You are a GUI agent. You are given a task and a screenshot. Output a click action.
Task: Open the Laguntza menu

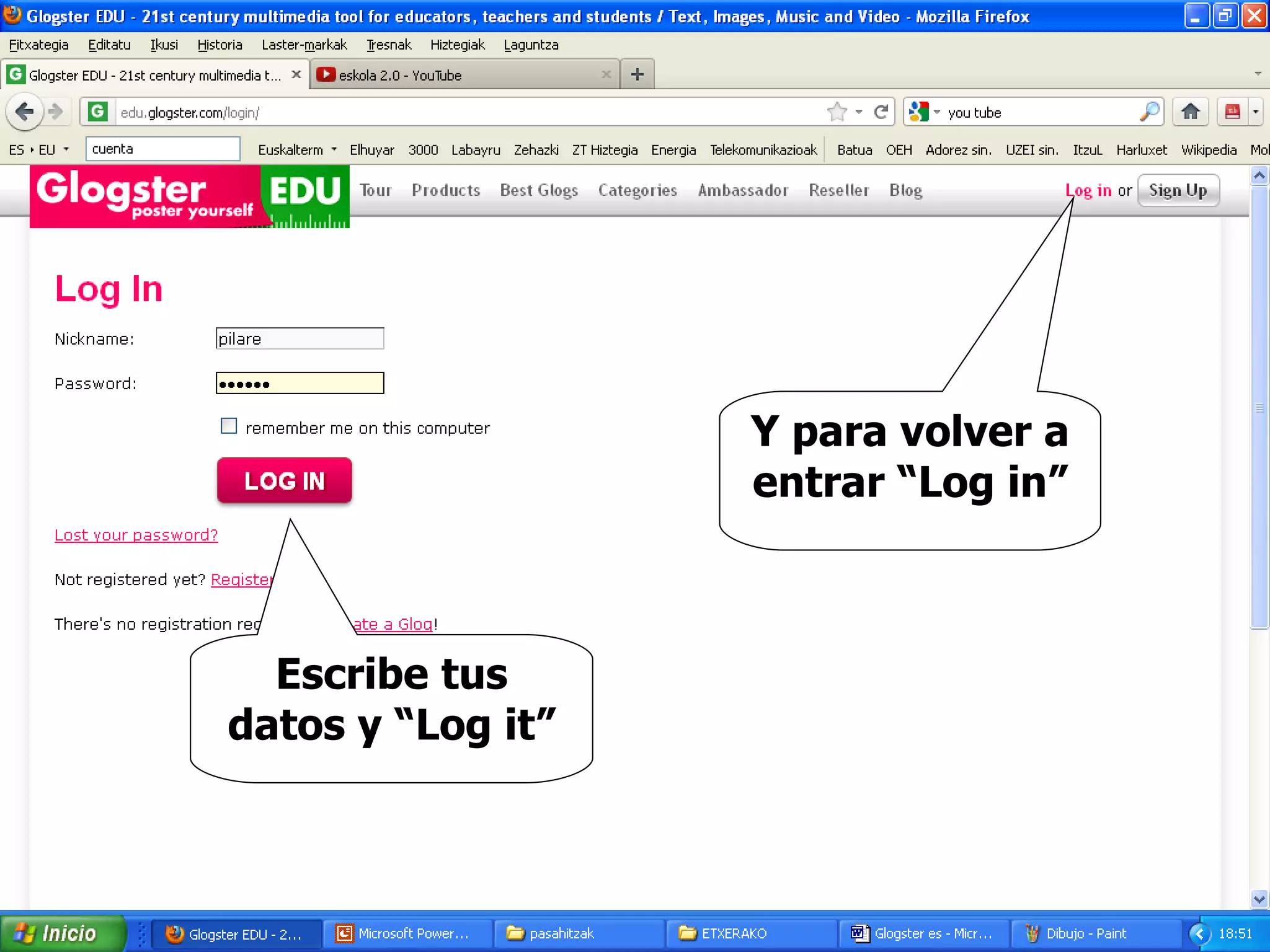(531, 45)
